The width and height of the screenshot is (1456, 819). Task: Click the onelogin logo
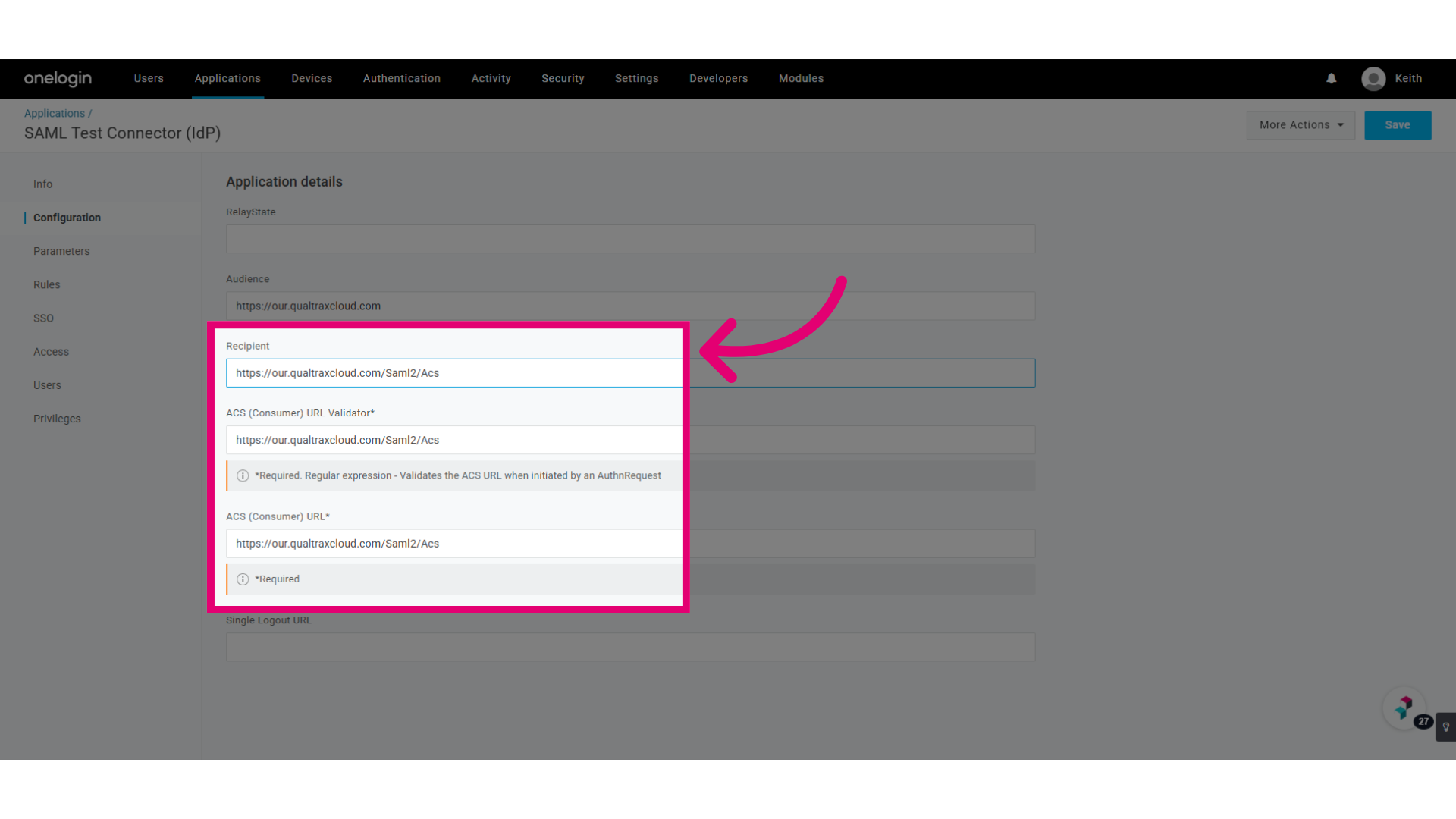point(58,78)
